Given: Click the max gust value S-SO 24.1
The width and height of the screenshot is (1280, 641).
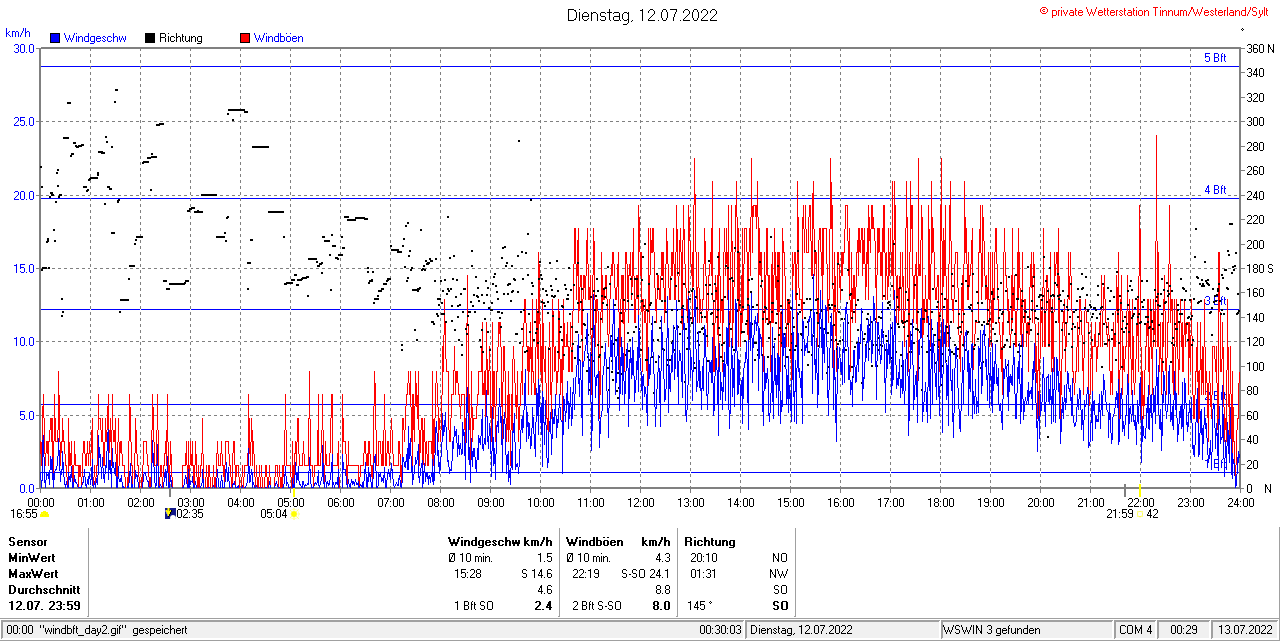Looking at the screenshot, I should click(x=645, y=574).
